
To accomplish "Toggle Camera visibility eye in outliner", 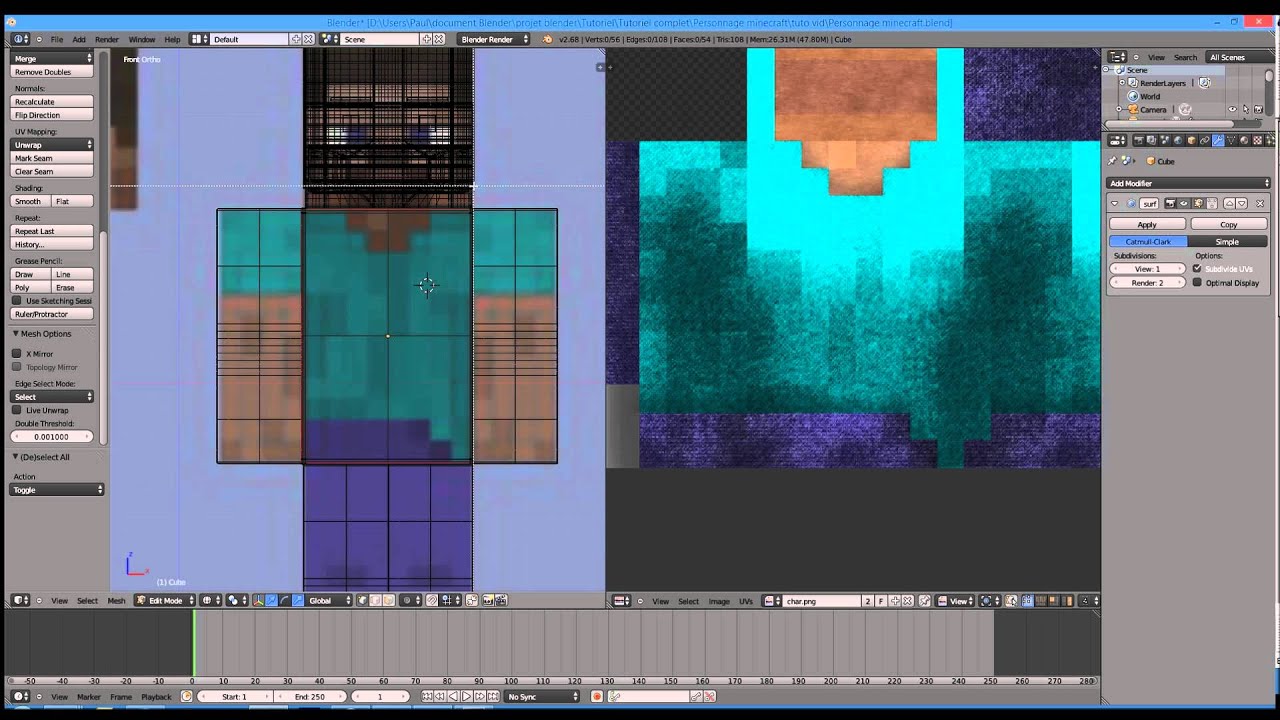I will click(1233, 109).
